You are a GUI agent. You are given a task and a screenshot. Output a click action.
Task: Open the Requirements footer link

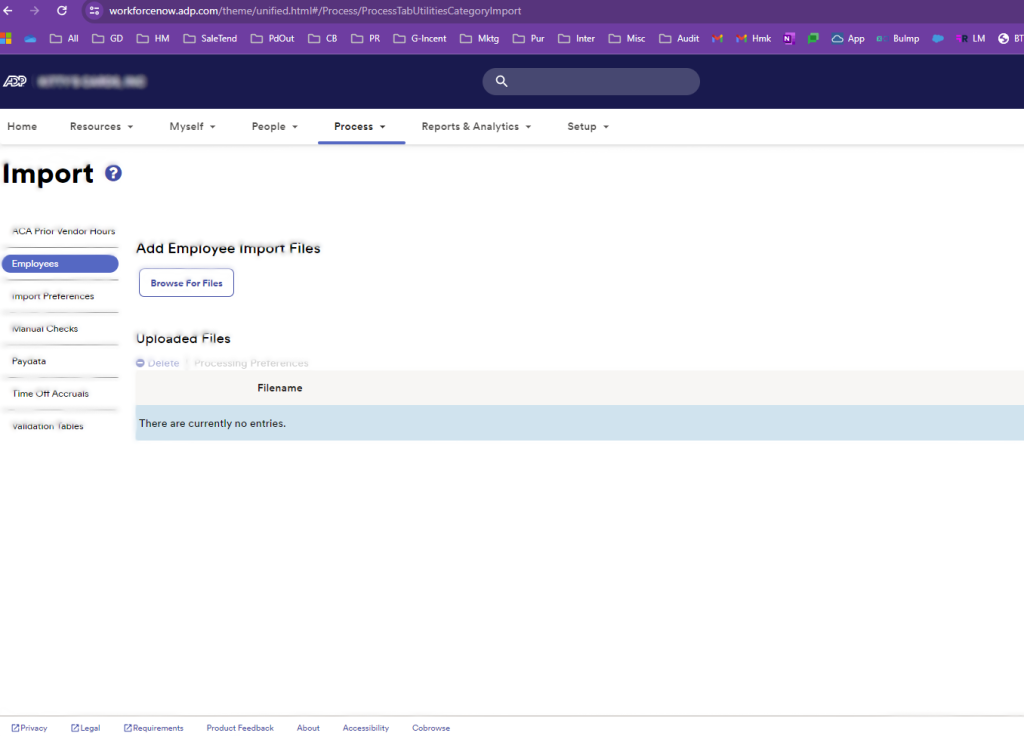tap(153, 728)
